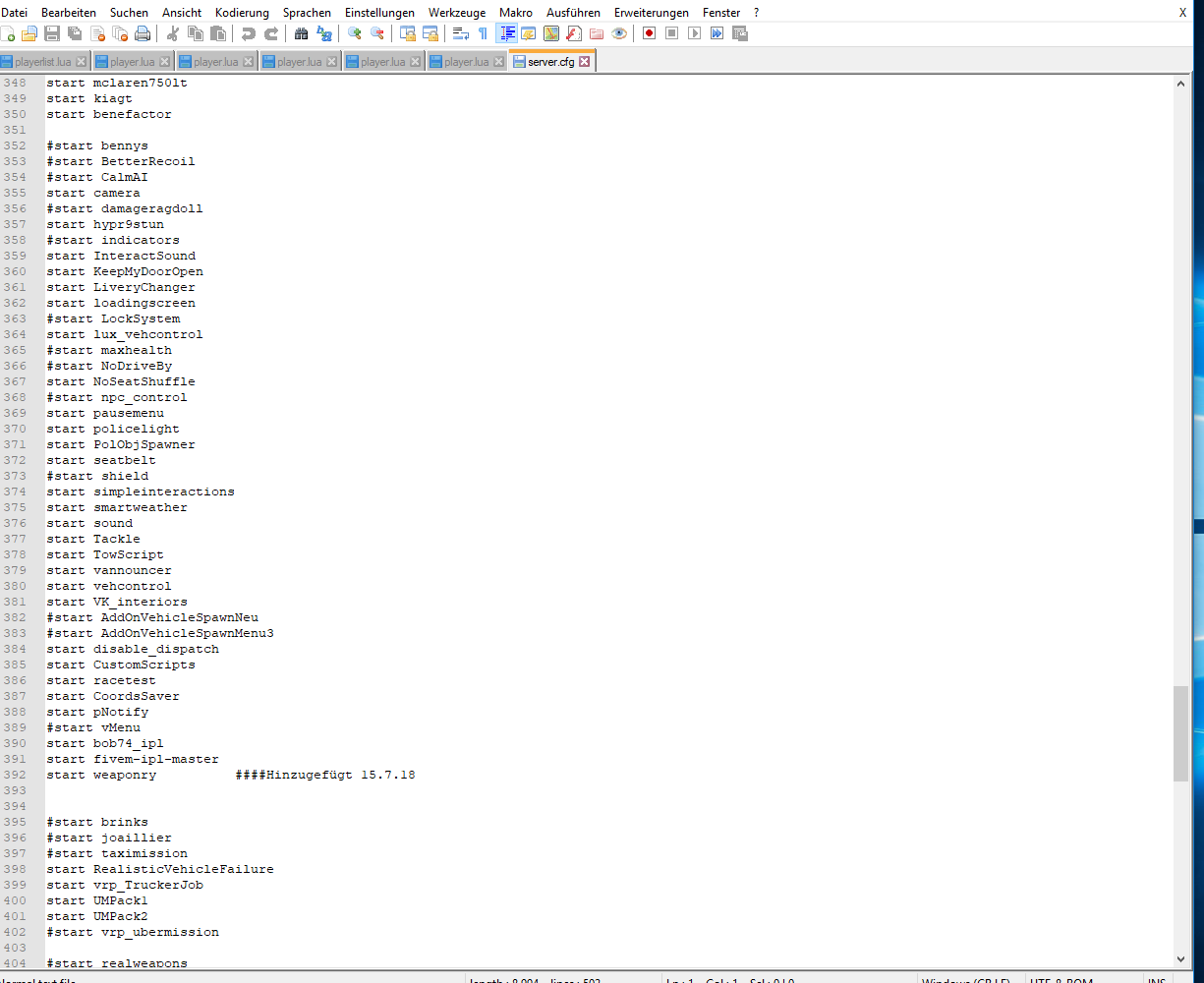
Task: Click line 'start lux_vehcontrol'
Action: point(125,334)
